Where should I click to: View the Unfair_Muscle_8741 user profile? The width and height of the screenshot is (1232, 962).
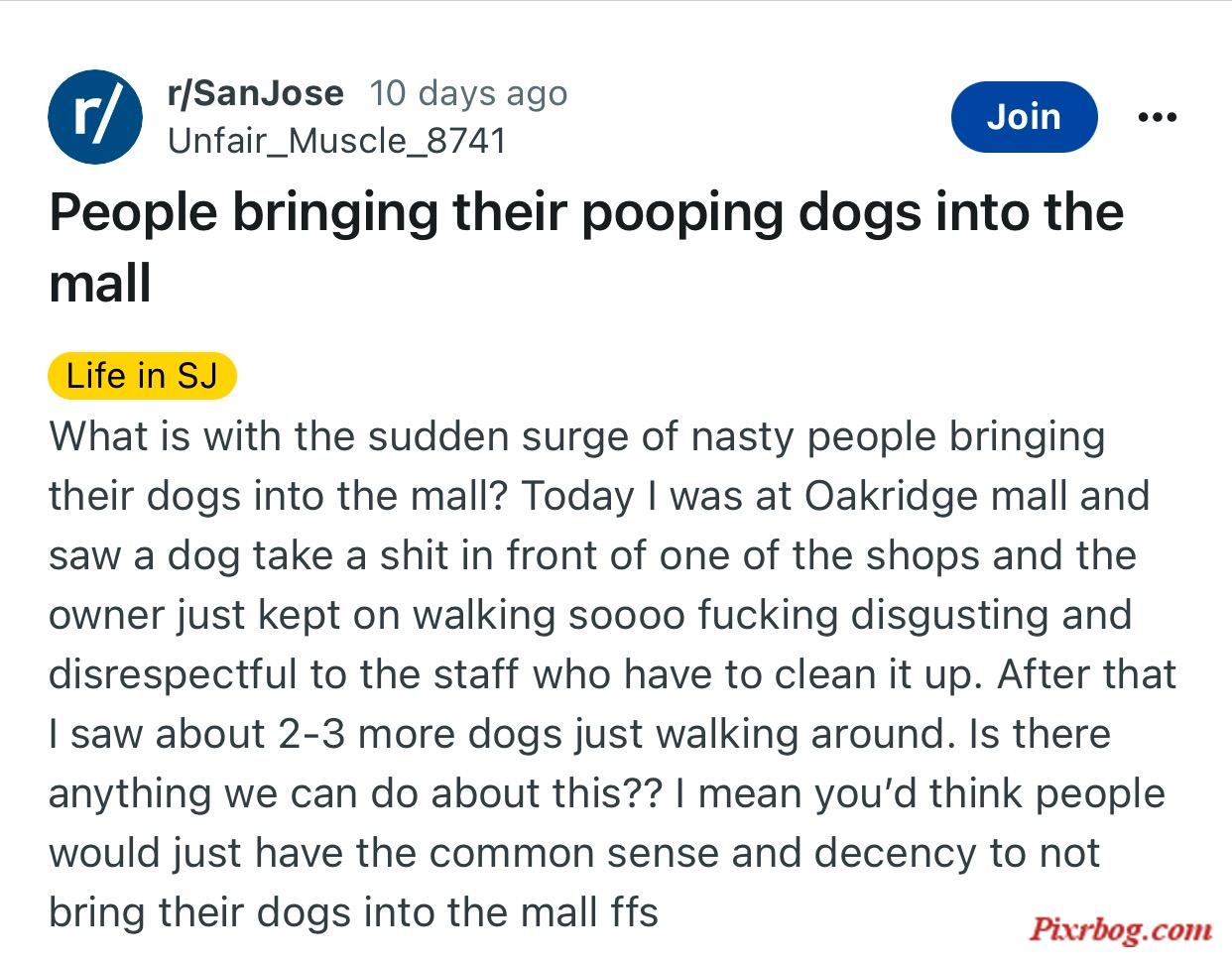[x=337, y=140]
